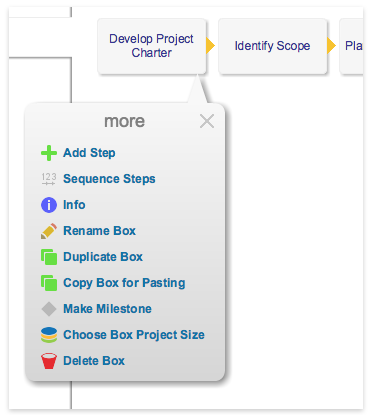Image resolution: width=374 pixels, height=415 pixels.
Task: Click the green plus Add Step icon
Action: pyautogui.click(x=49, y=153)
